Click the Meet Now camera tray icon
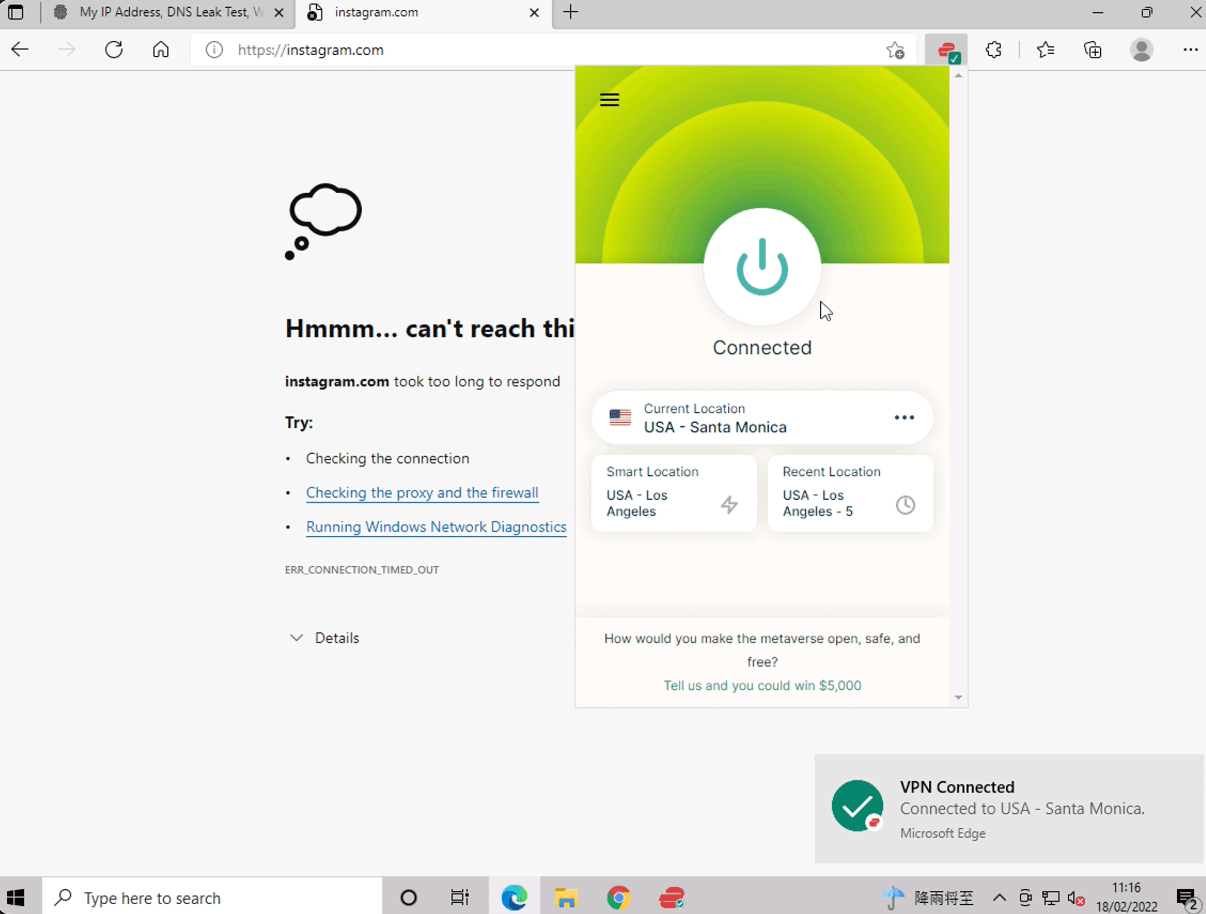The image size is (1206, 914). click(x=1025, y=898)
